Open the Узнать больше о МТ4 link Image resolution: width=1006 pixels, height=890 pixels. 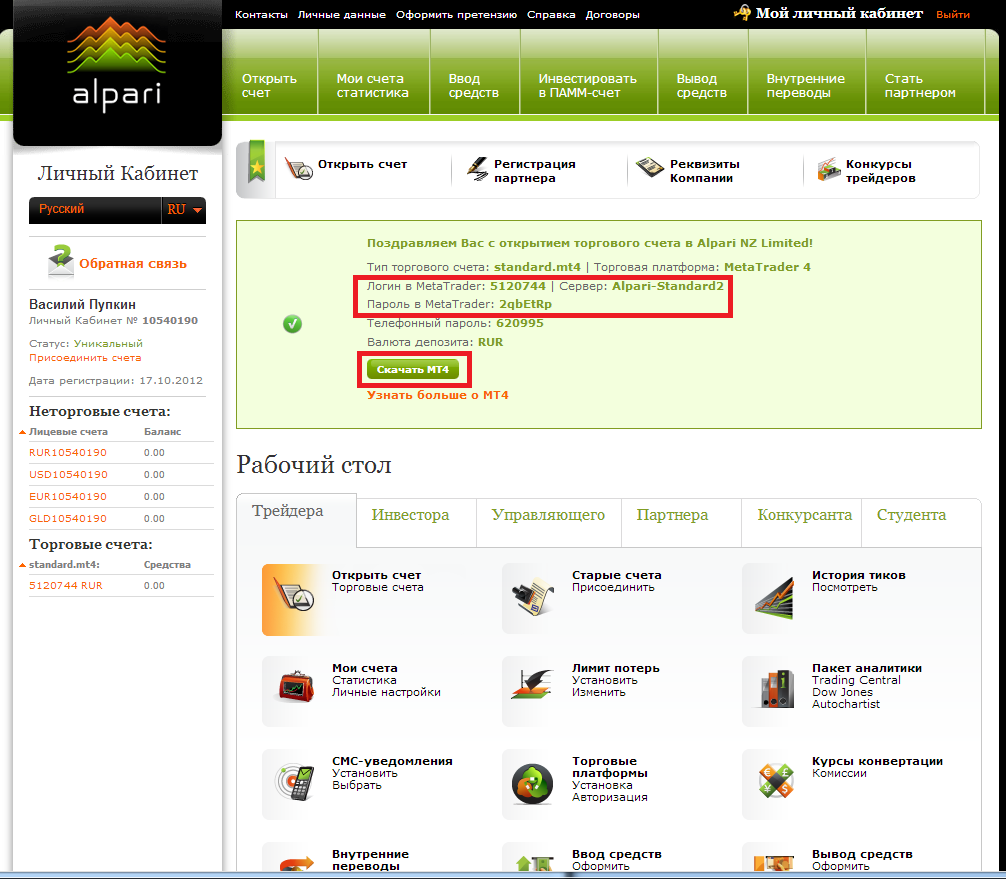[x=438, y=395]
